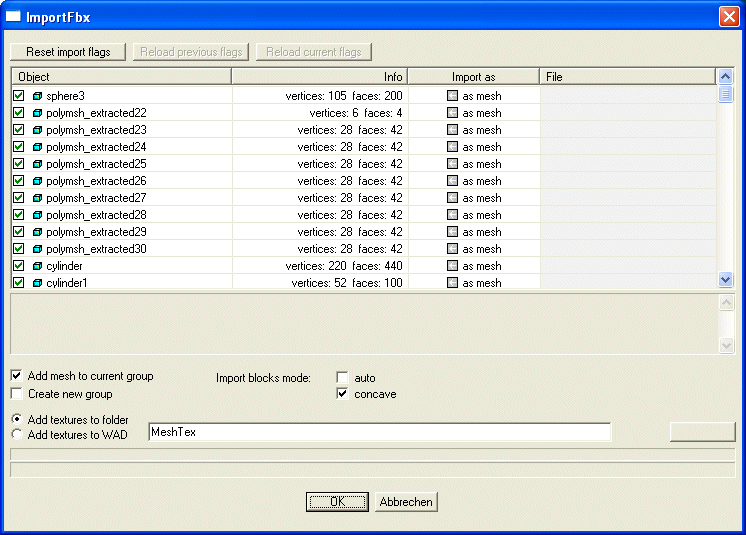Viewport: 746px width, 535px height.
Task: Click the 'as mesh' icon for polymsh_extracted30
Action: click(453, 249)
